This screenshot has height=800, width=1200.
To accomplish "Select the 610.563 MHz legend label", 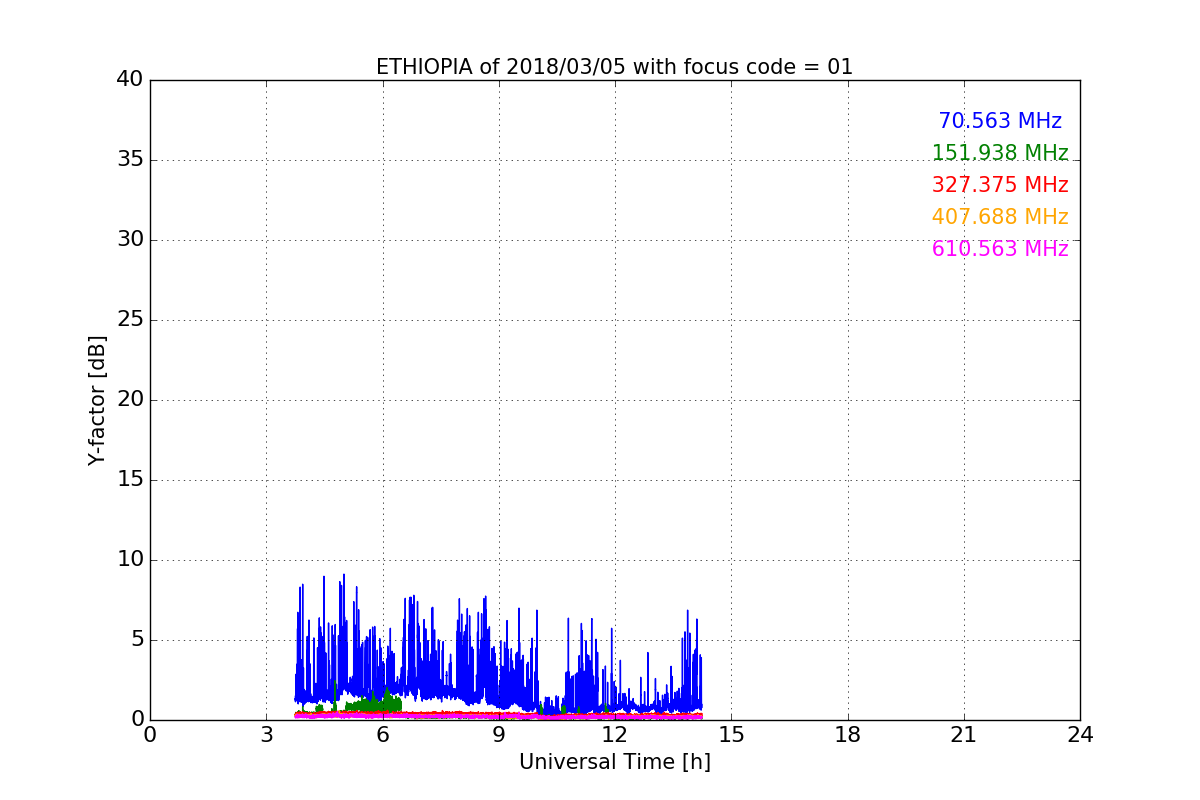I will (x=1000, y=249).
